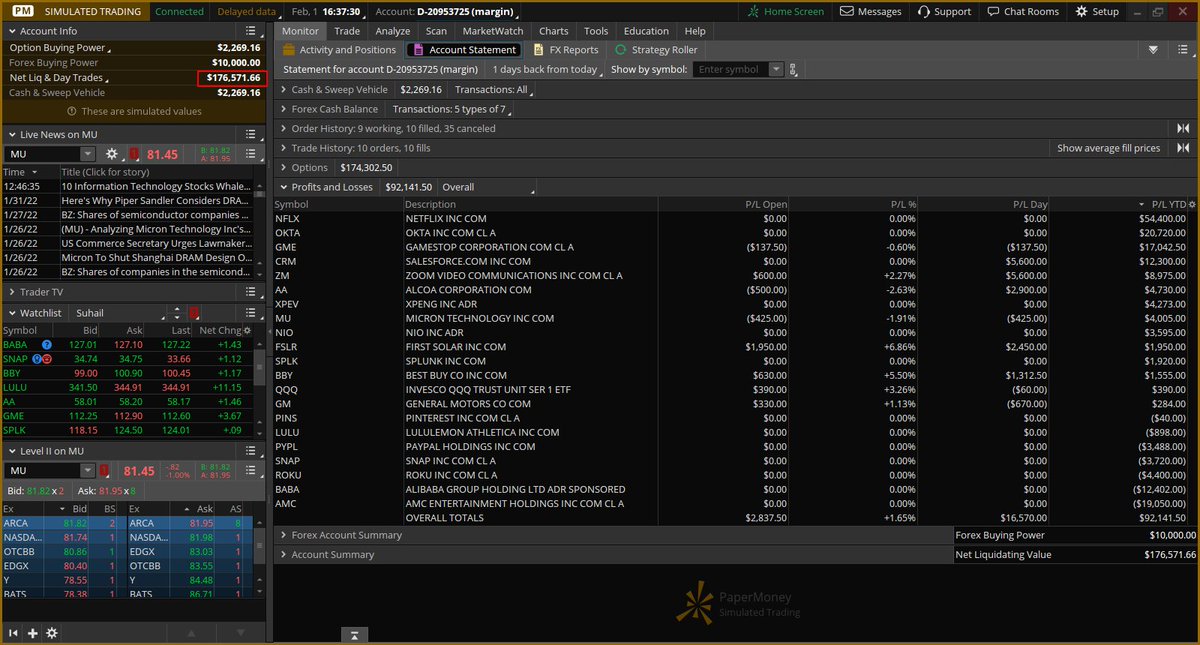Open the Suhail watchlist selector
Screen dimensions: 1200x645
pos(117,313)
